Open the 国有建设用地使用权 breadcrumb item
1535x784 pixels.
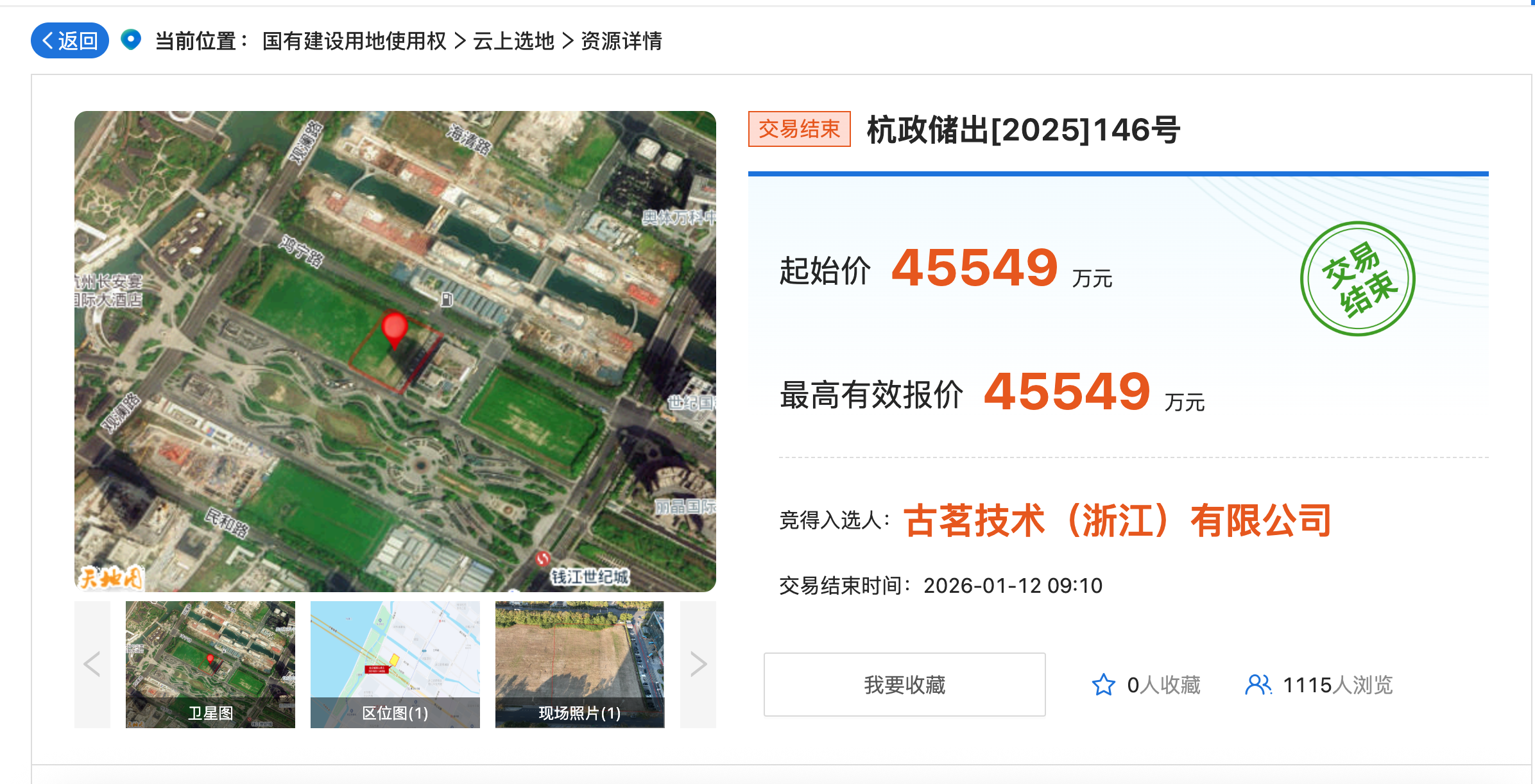[353, 40]
